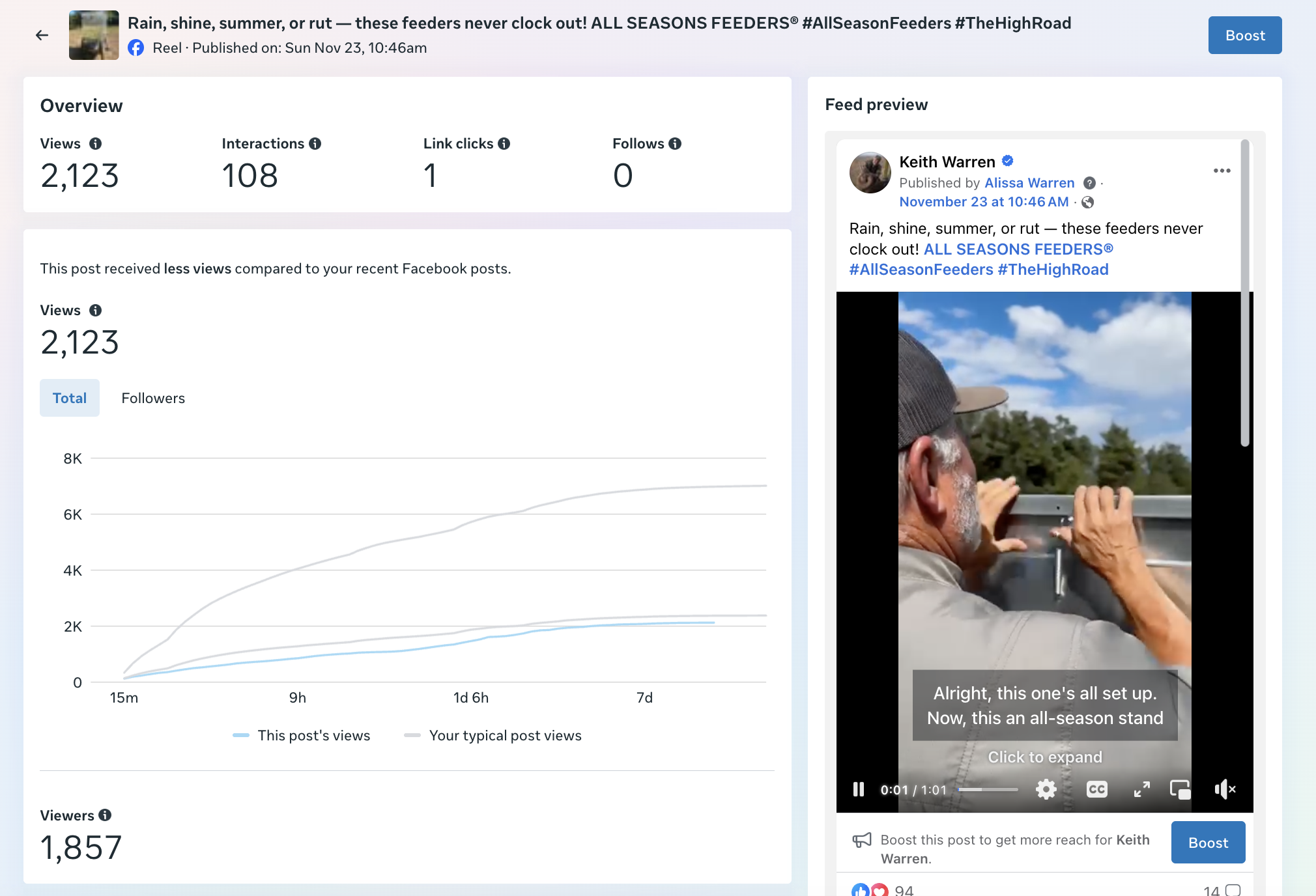
Task: Click the Interactions info icon
Action: coord(315,144)
